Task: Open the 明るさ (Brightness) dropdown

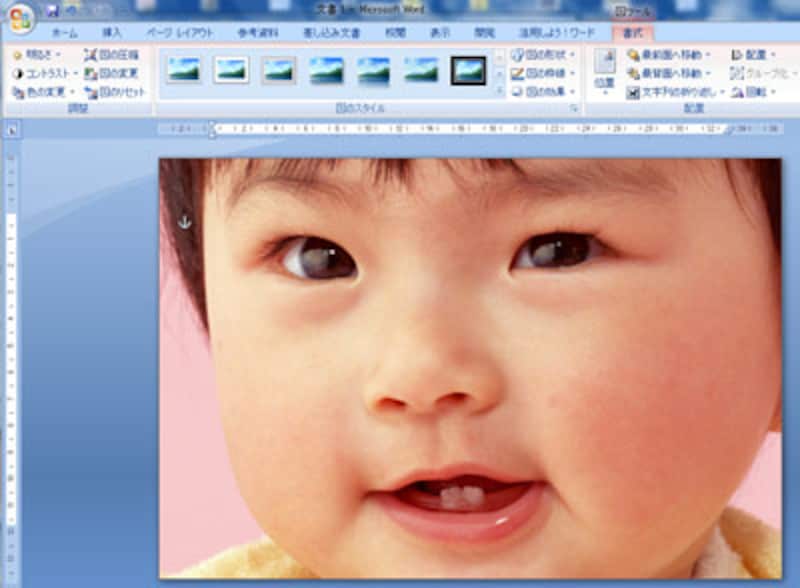Action: [x=37, y=54]
